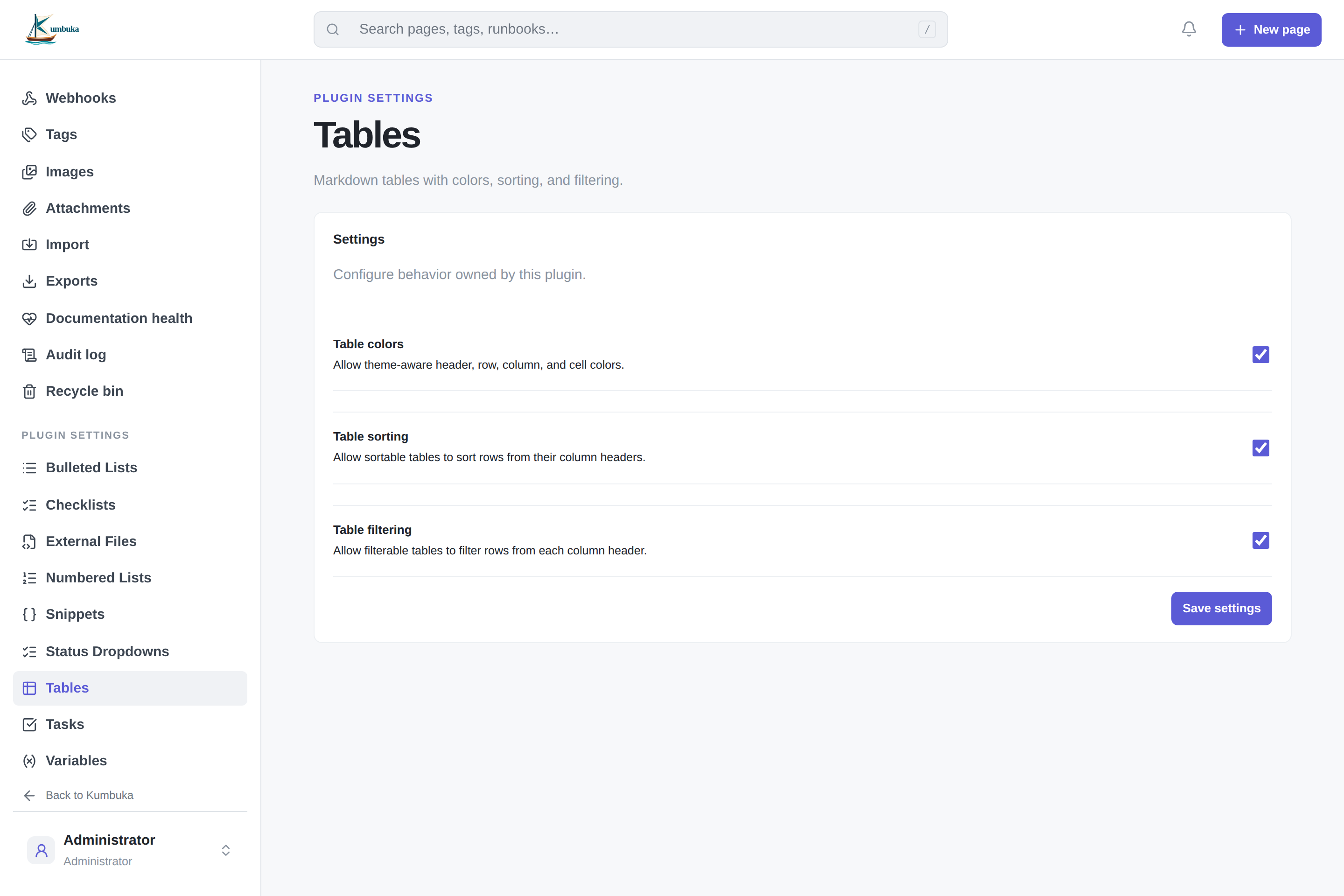
Task: Click the Snippets braces icon
Action: point(29,614)
